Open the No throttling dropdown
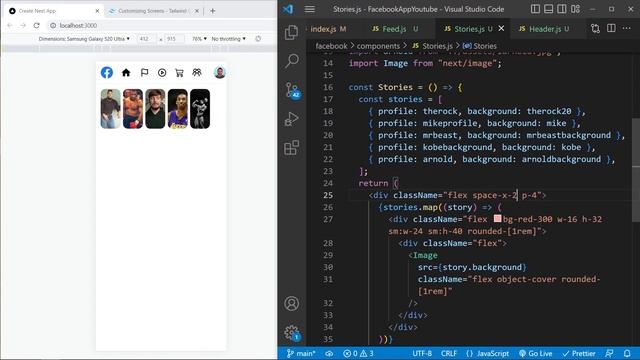Screen dimensions: 640x360 pos(229,39)
